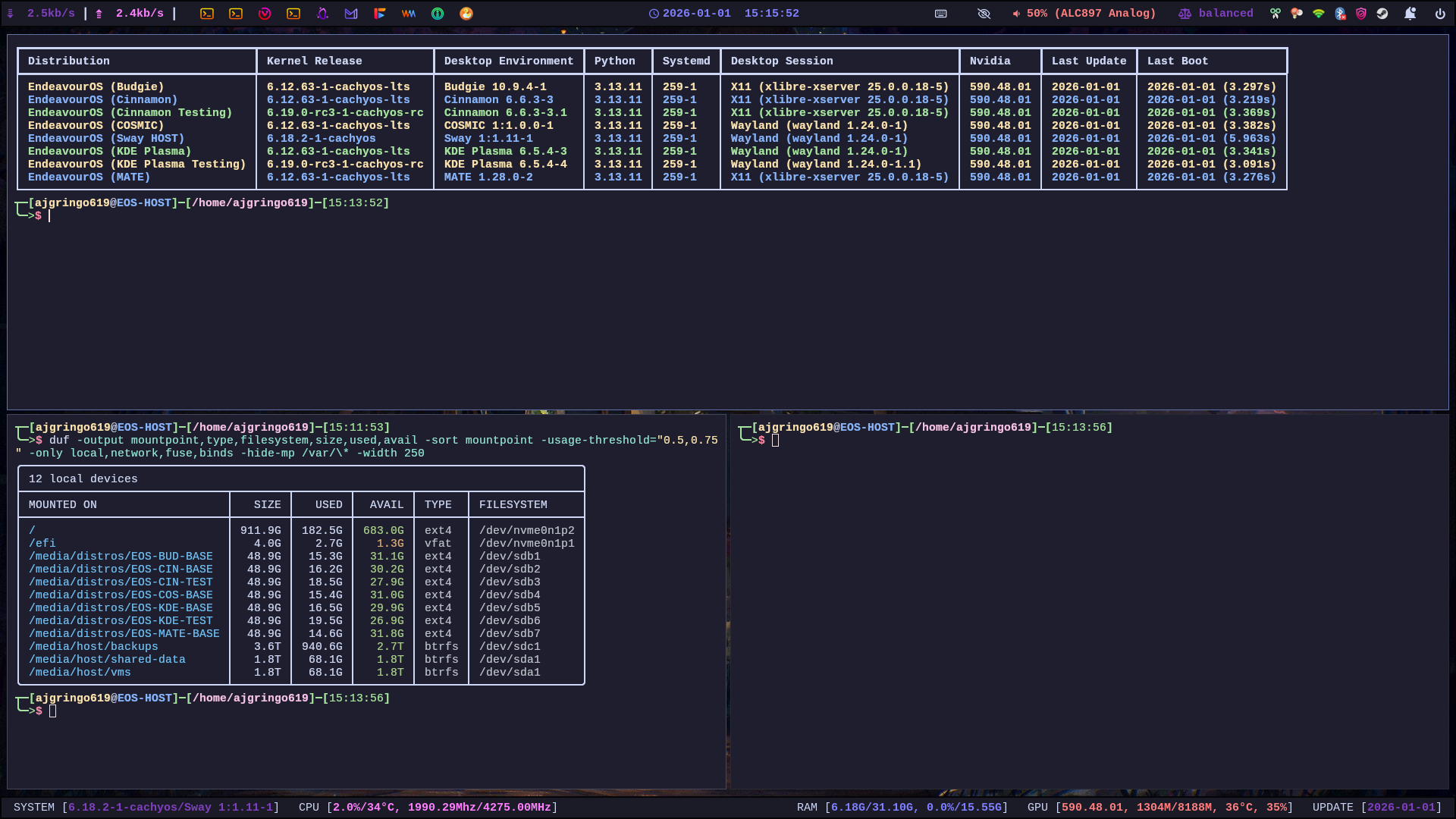The height and width of the screenshot is (819, 1456).
Task: Click the scissors clipboard tray icon
Action: coord(1276,14)
